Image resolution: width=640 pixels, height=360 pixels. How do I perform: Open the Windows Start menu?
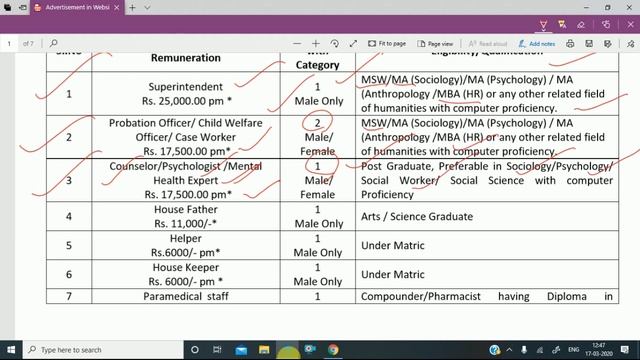tap(11, 350)
